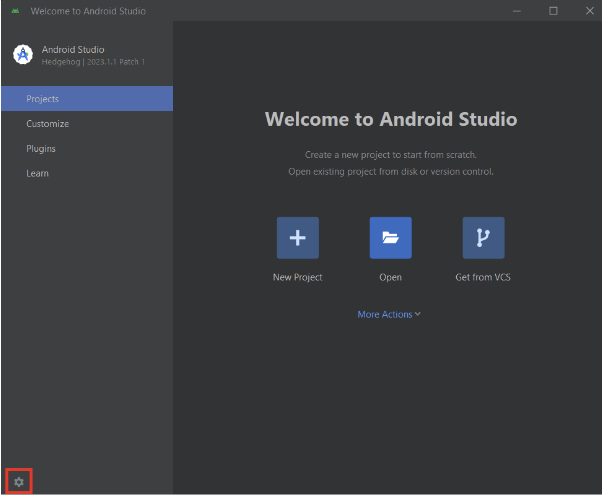Click the 'Create a new project' description text

click(391, 155)
